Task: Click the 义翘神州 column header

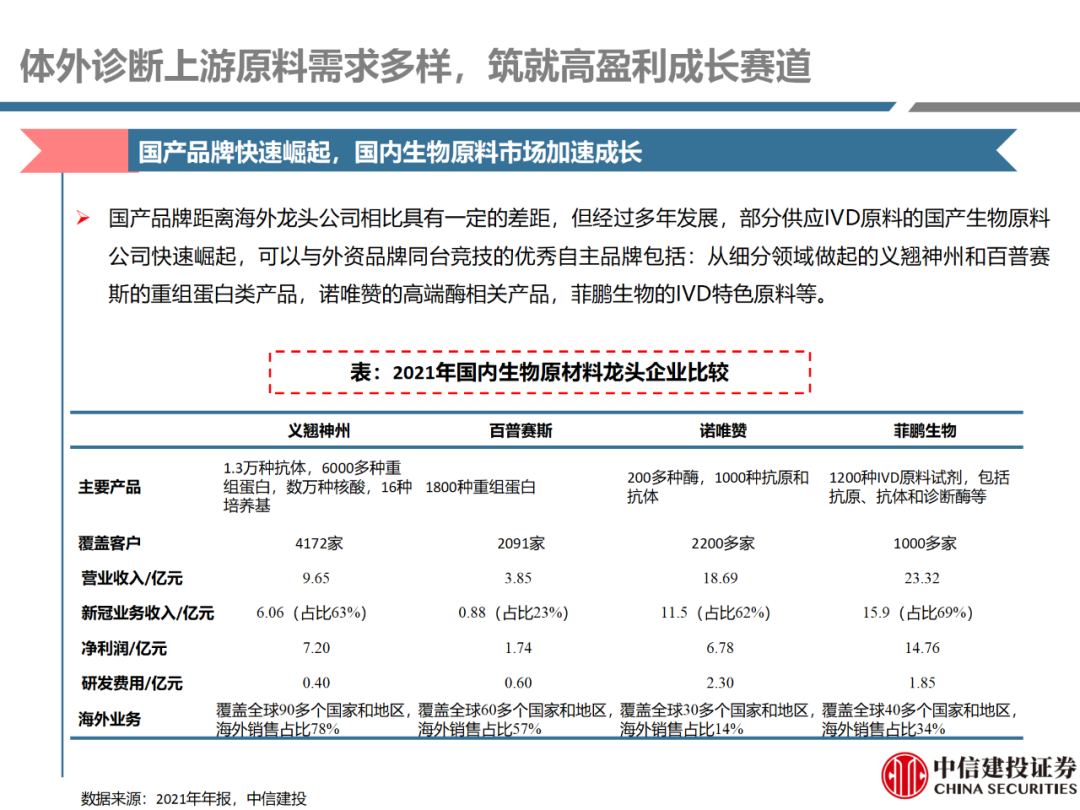Action: pyautogui.click(x=319, y=431)
